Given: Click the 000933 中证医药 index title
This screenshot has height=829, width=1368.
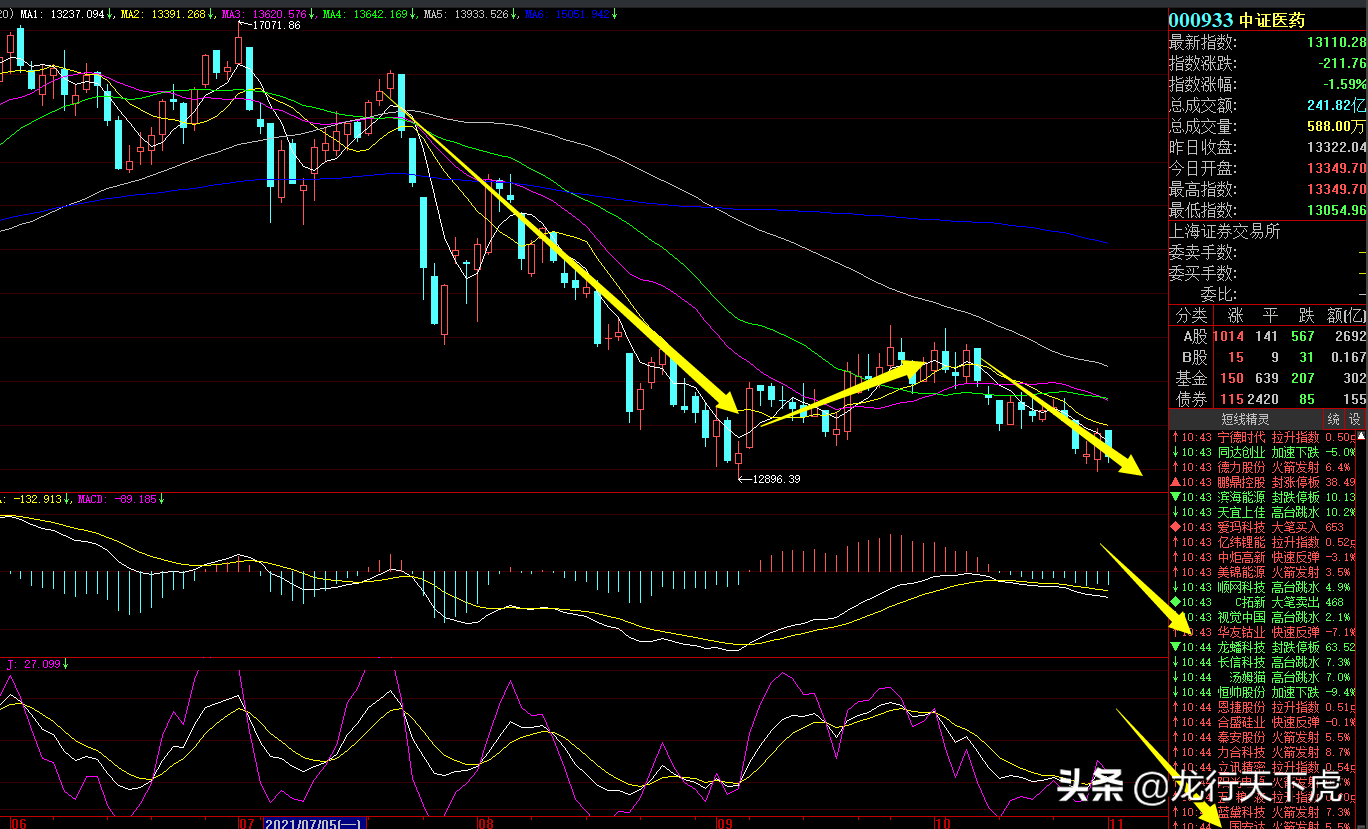Looking at the screenshot, I should coord(1237,20).
